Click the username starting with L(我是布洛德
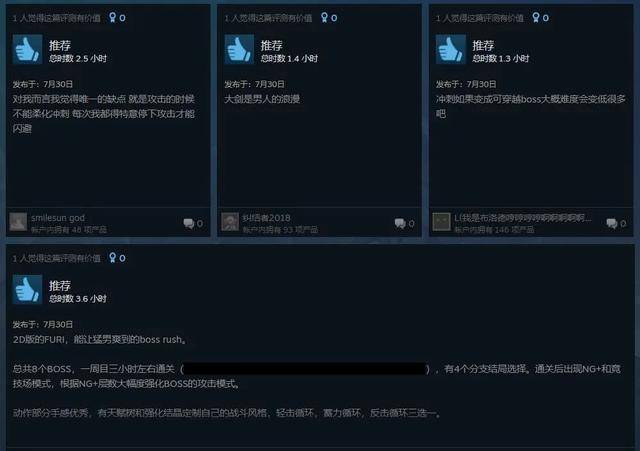 coord(523,218)
